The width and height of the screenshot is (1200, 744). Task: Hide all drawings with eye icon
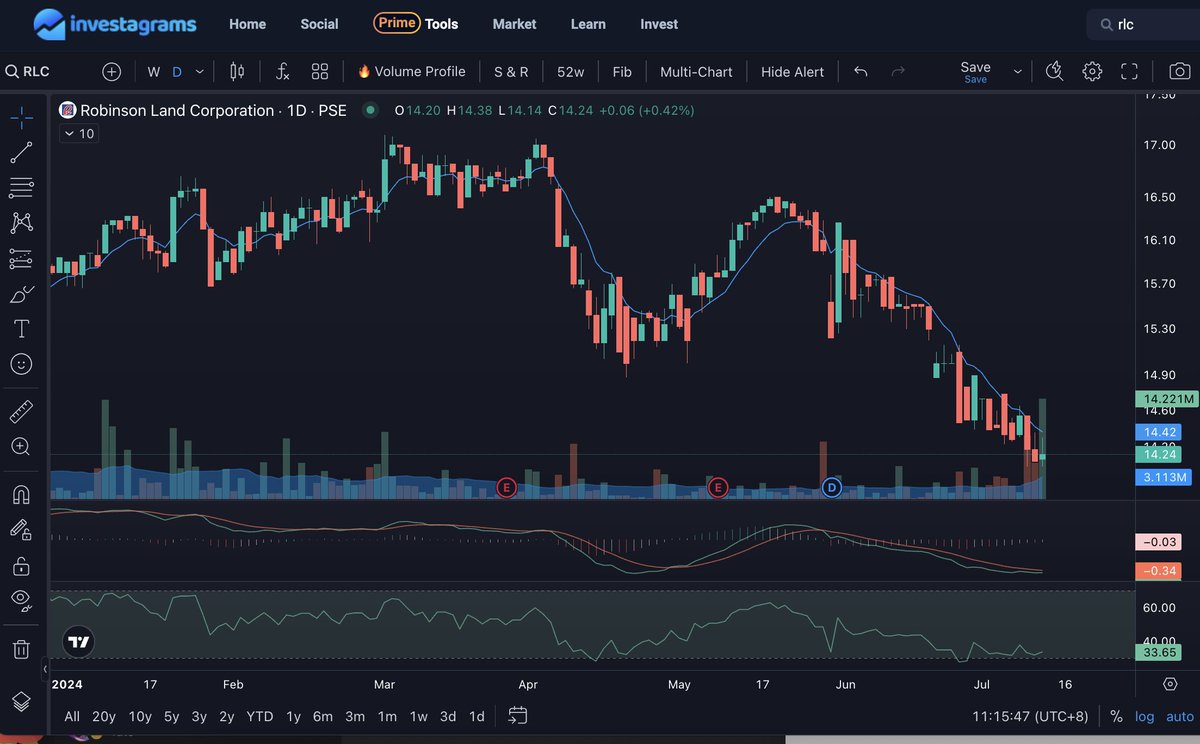(x=21, y=600)
